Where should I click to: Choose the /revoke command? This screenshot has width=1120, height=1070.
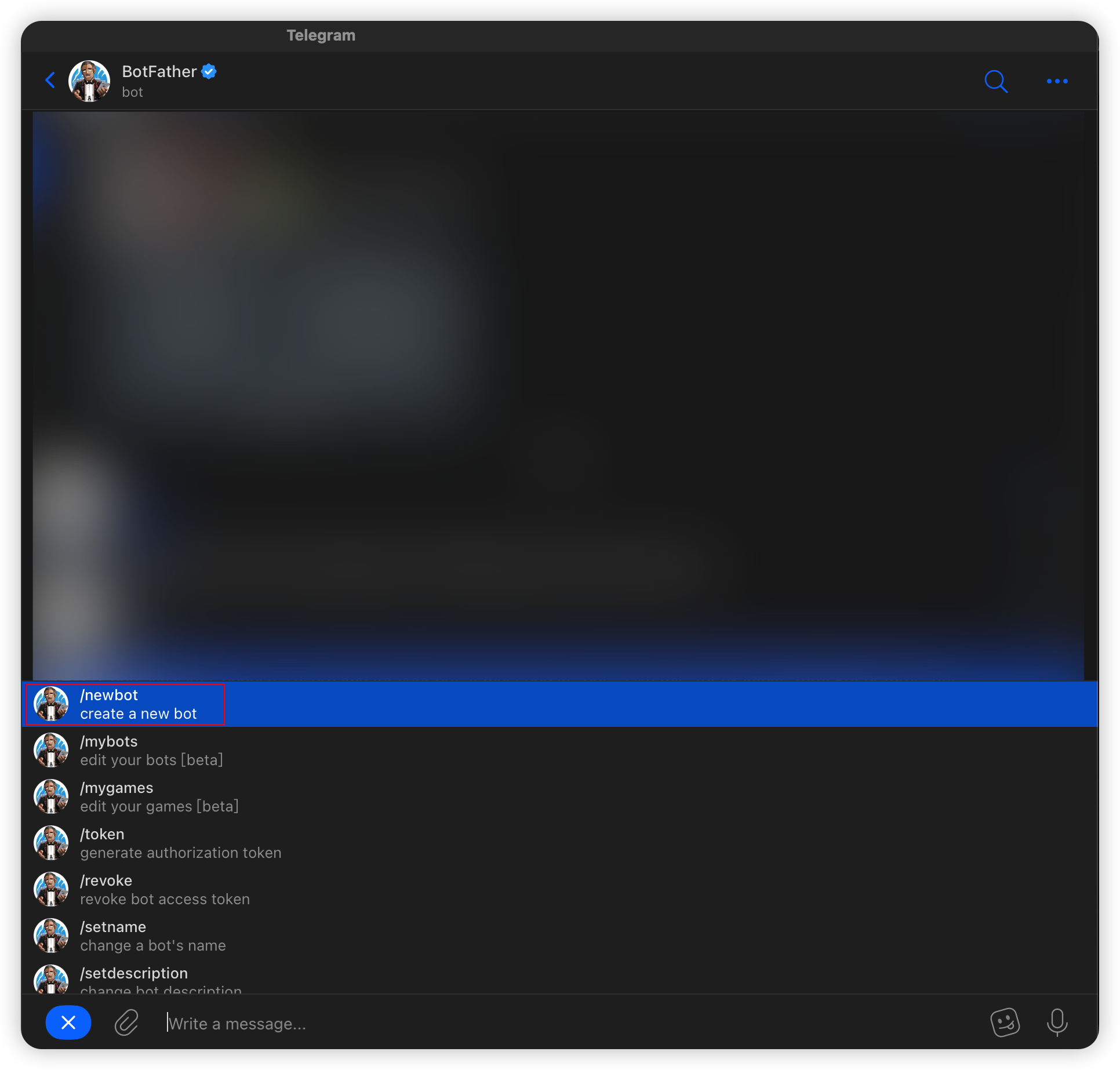(560, 890)
